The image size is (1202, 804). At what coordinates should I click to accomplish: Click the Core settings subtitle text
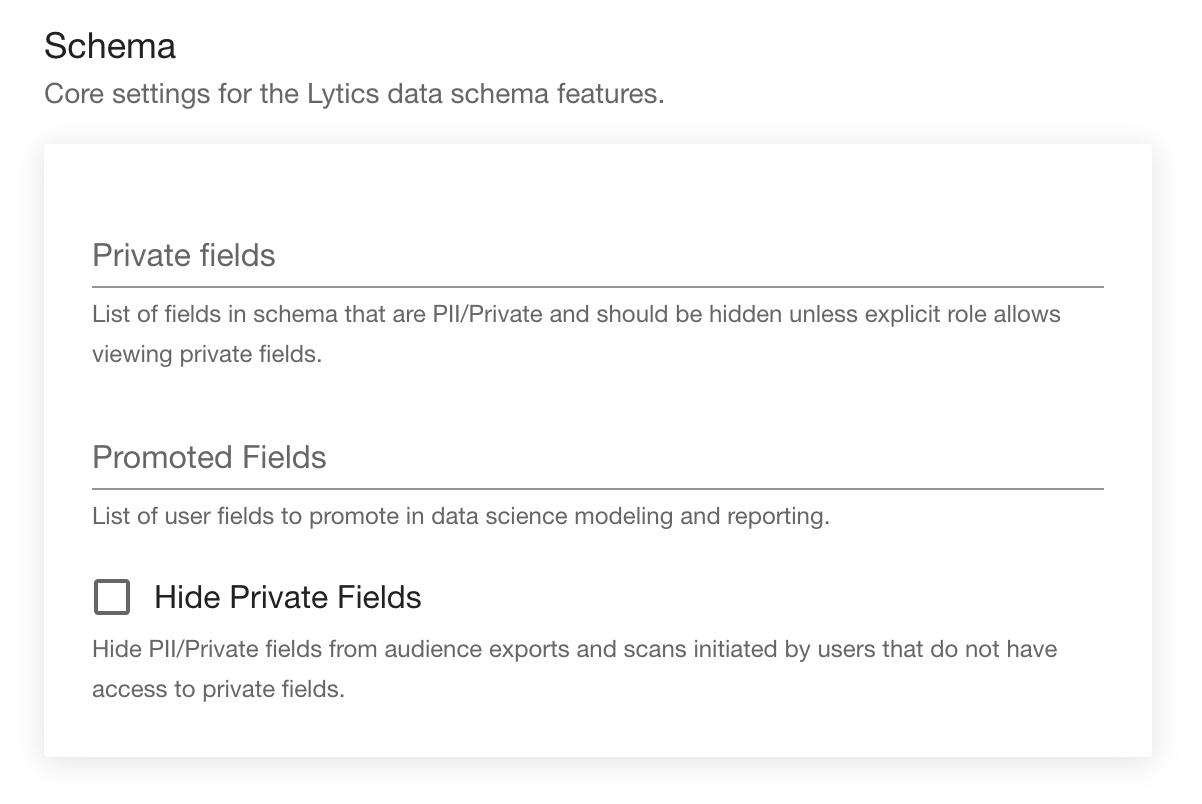354,96
